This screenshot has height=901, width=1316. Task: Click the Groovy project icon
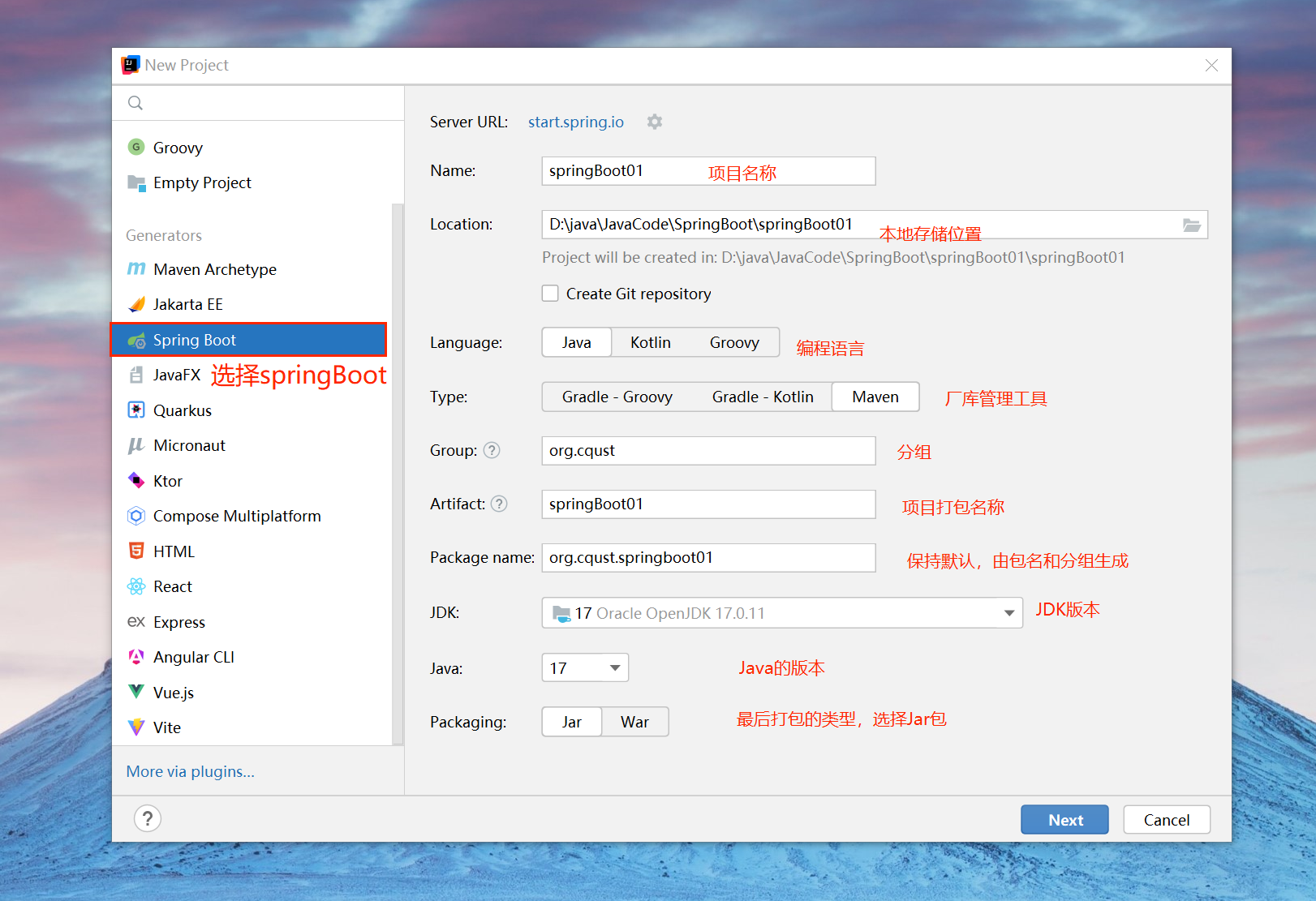(x=136, y=147)
